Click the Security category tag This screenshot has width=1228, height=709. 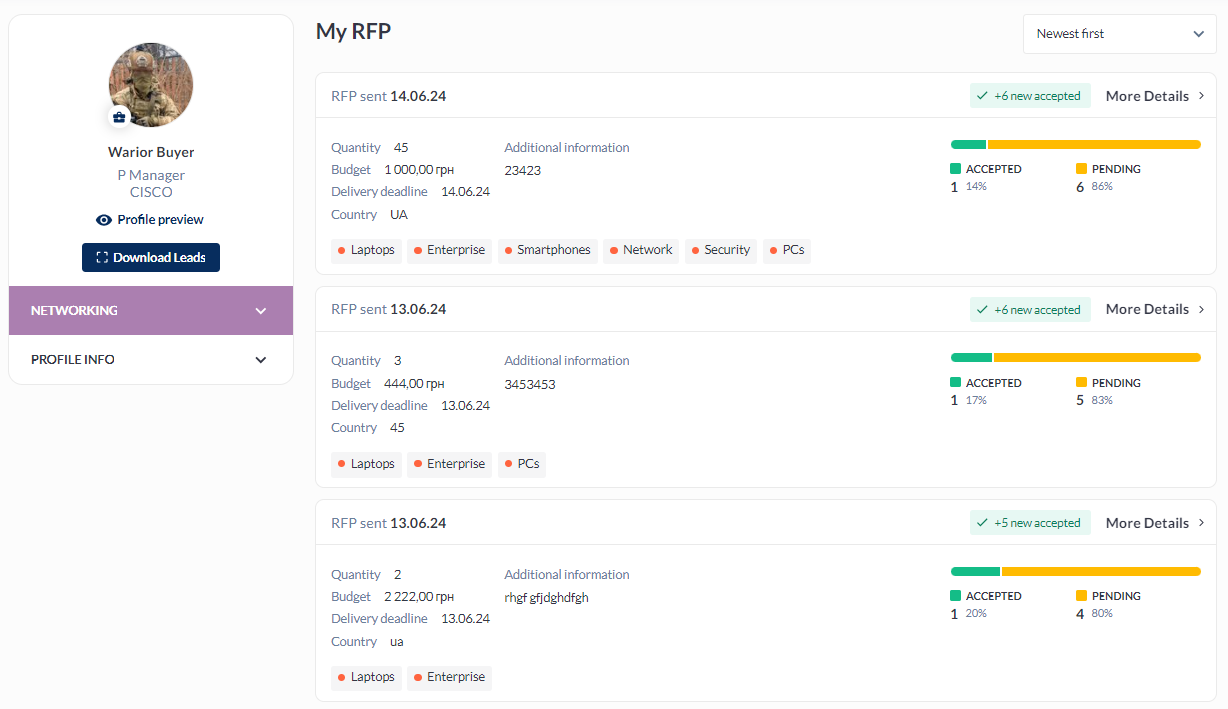point(720,250)
